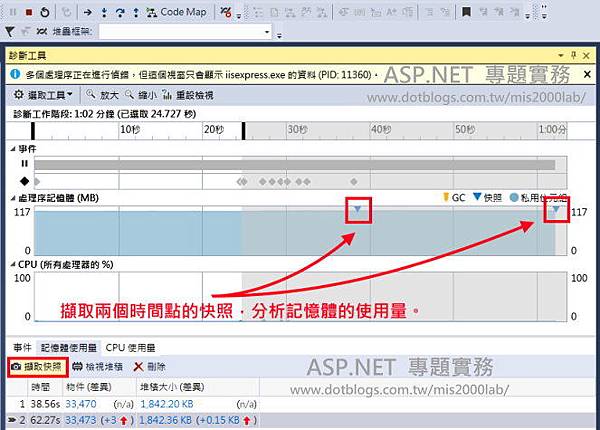This screenshot has width=600, height=430.
Task: Stop debugging with the red square button
Action: (x=28, y=12)
